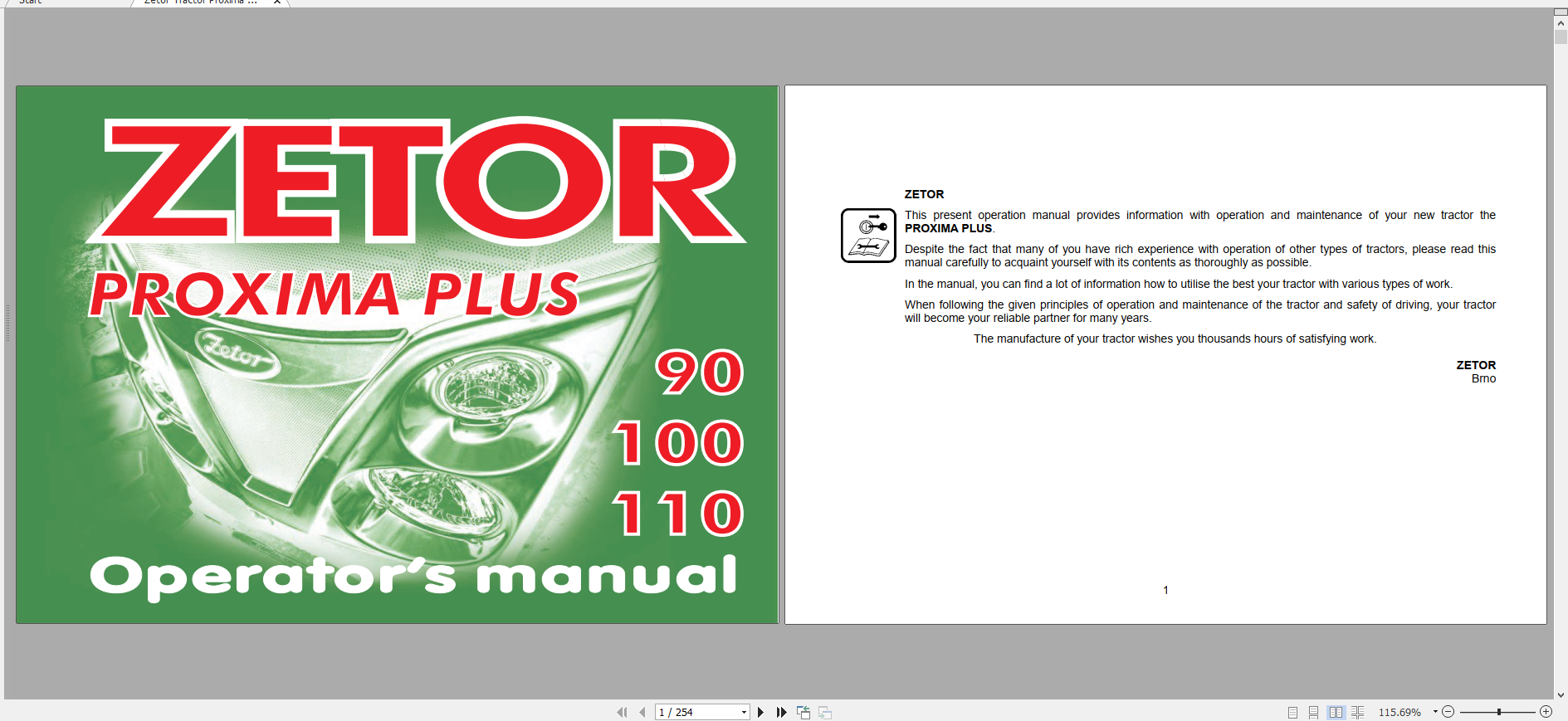Click the ZETOR signature above Brno
1568x721 pixels.
click(x=1476, y=365)
